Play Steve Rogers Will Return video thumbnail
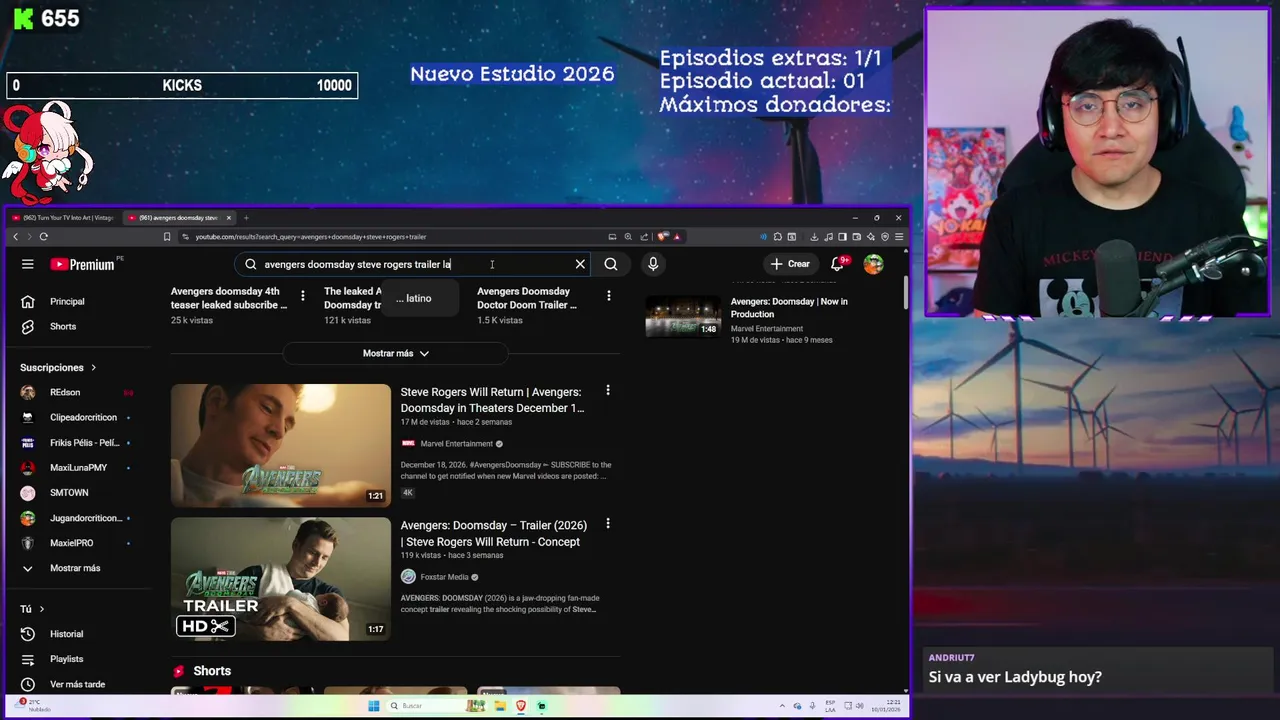 tap(281, 445)
